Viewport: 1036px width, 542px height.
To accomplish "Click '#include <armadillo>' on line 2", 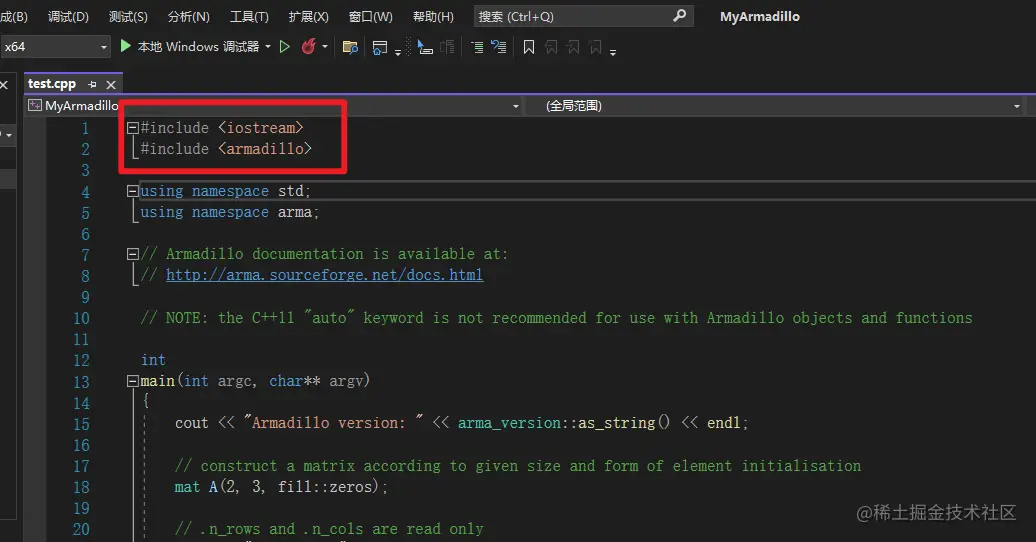I will click(x=225, y=149).
